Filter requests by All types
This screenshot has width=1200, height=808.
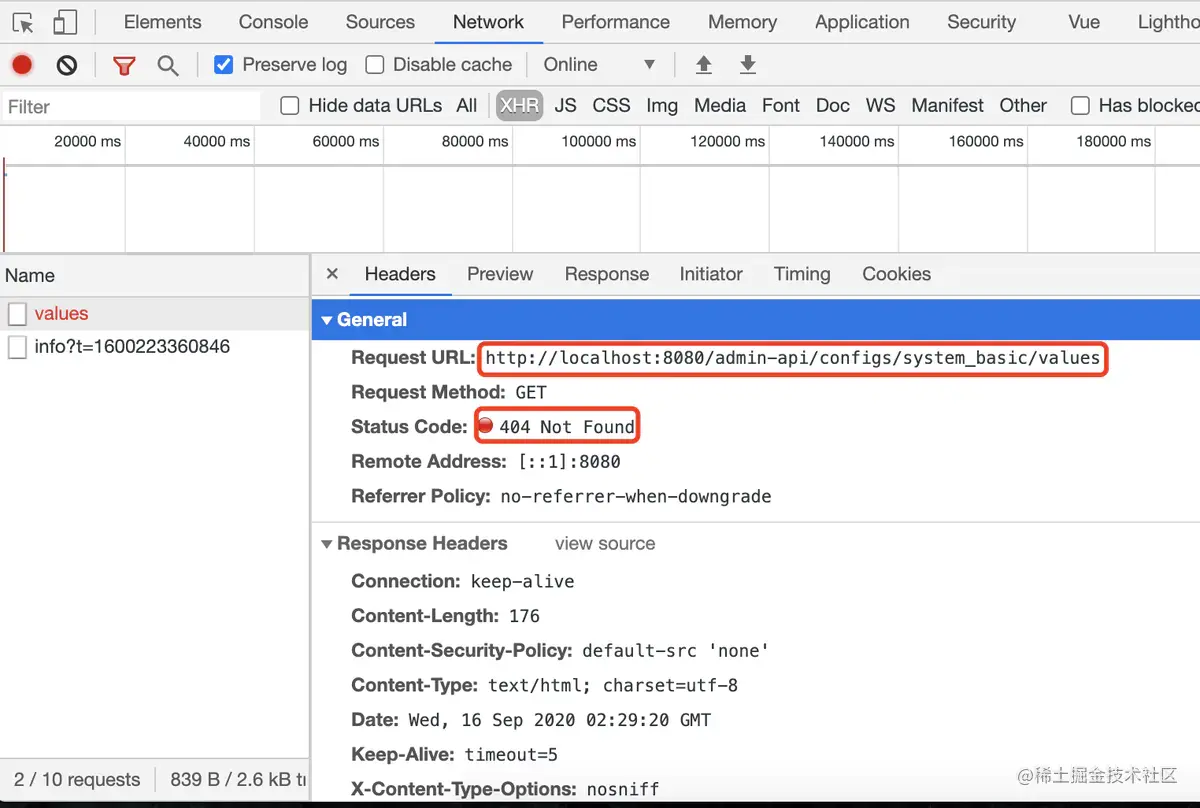point(467,106)
